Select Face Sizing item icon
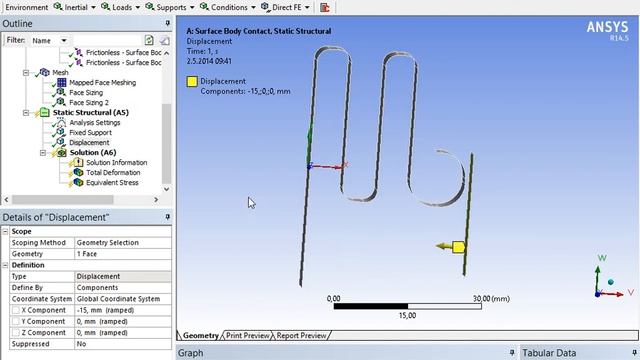 (x=61, y=92)
